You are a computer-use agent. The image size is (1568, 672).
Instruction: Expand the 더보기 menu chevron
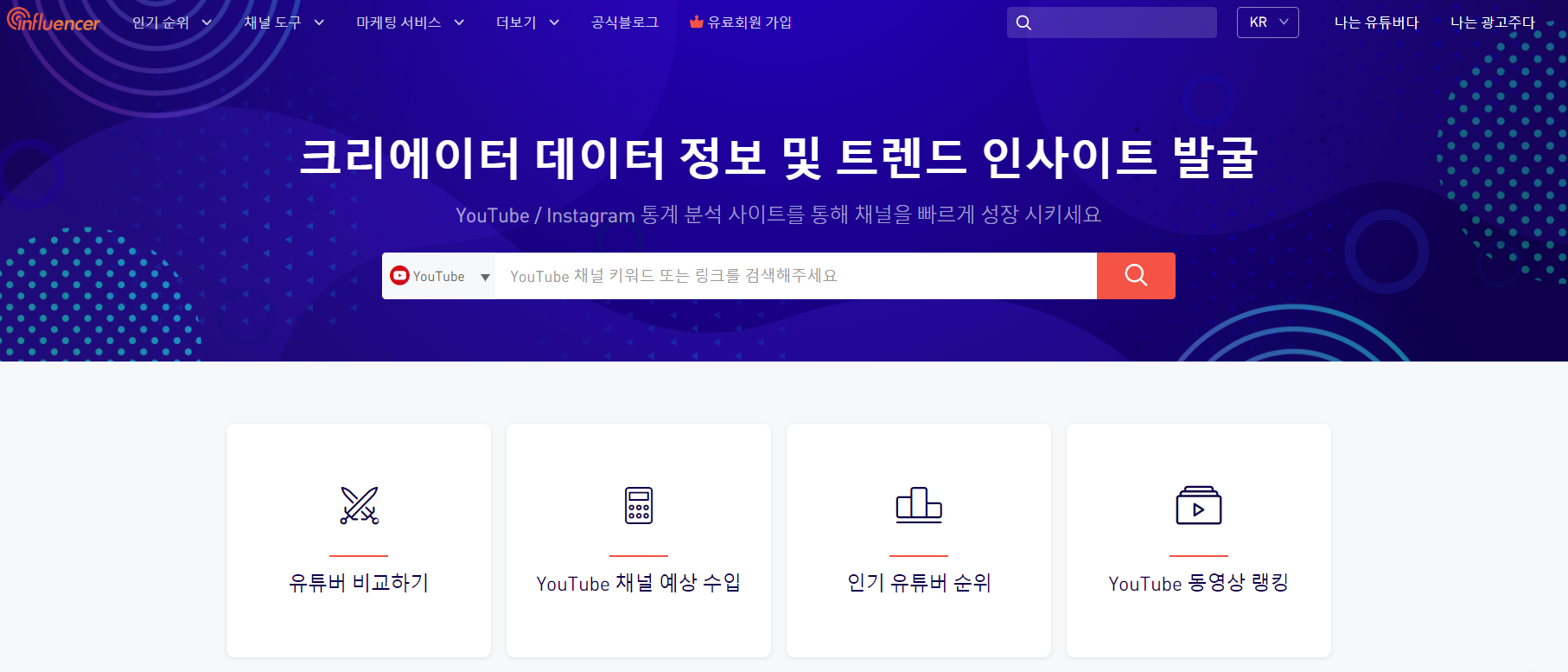pos(554,22)
